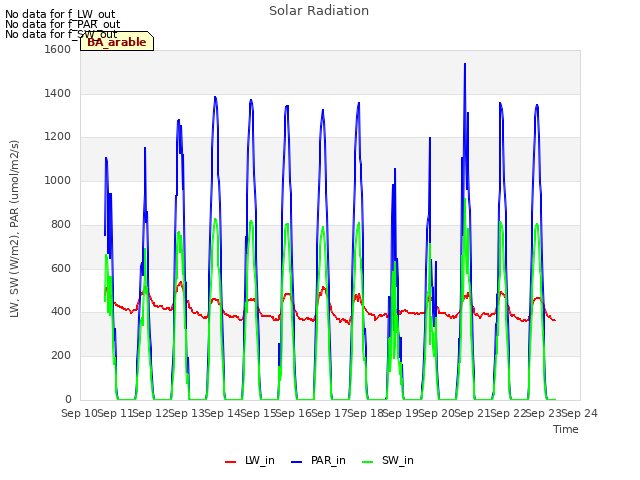
Task: Click 'No data for f_SW_out' message
Action: (x=61, y=34)
